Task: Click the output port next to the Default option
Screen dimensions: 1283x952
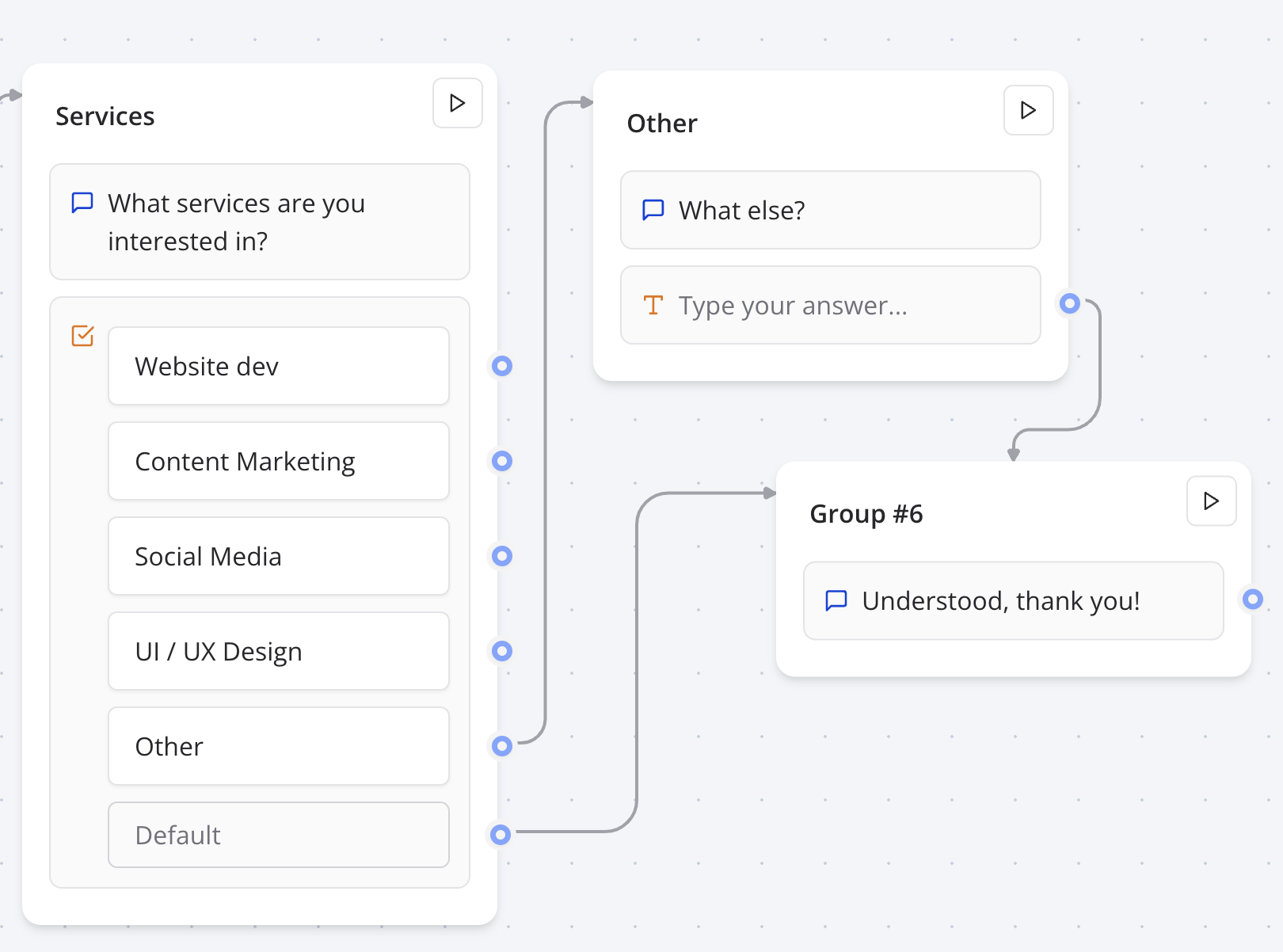Action: tap(501, 834)
